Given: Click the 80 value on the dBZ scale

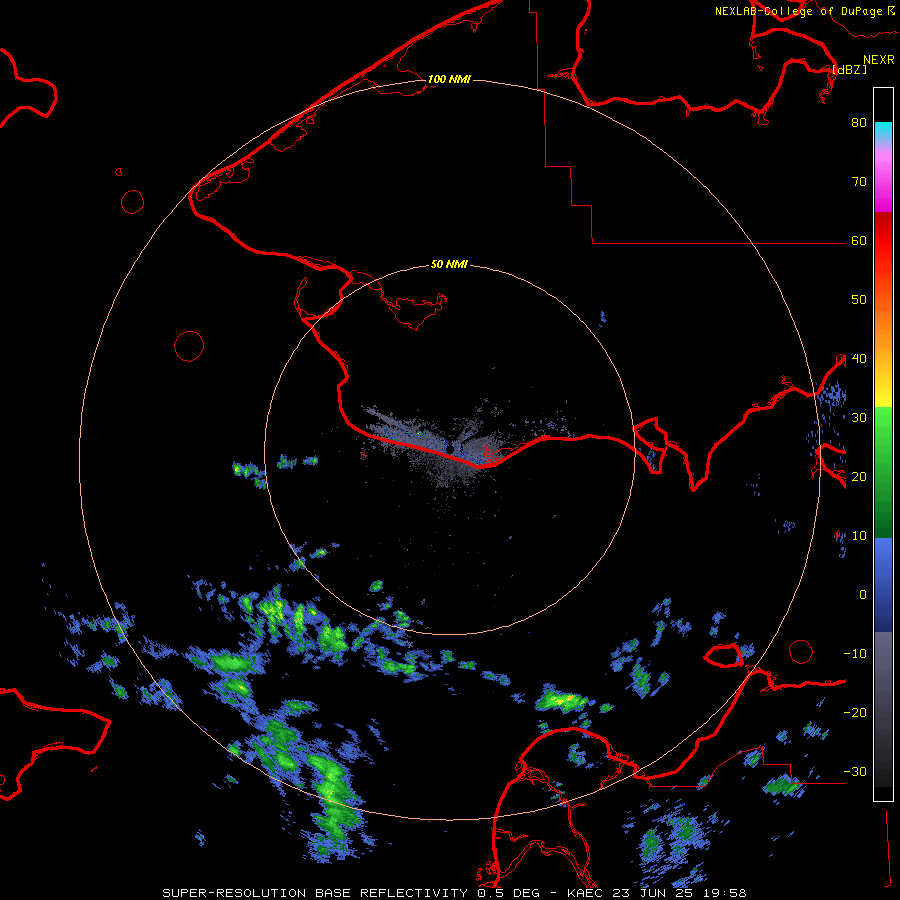Looking at the screenshot, I should (859, 123).
